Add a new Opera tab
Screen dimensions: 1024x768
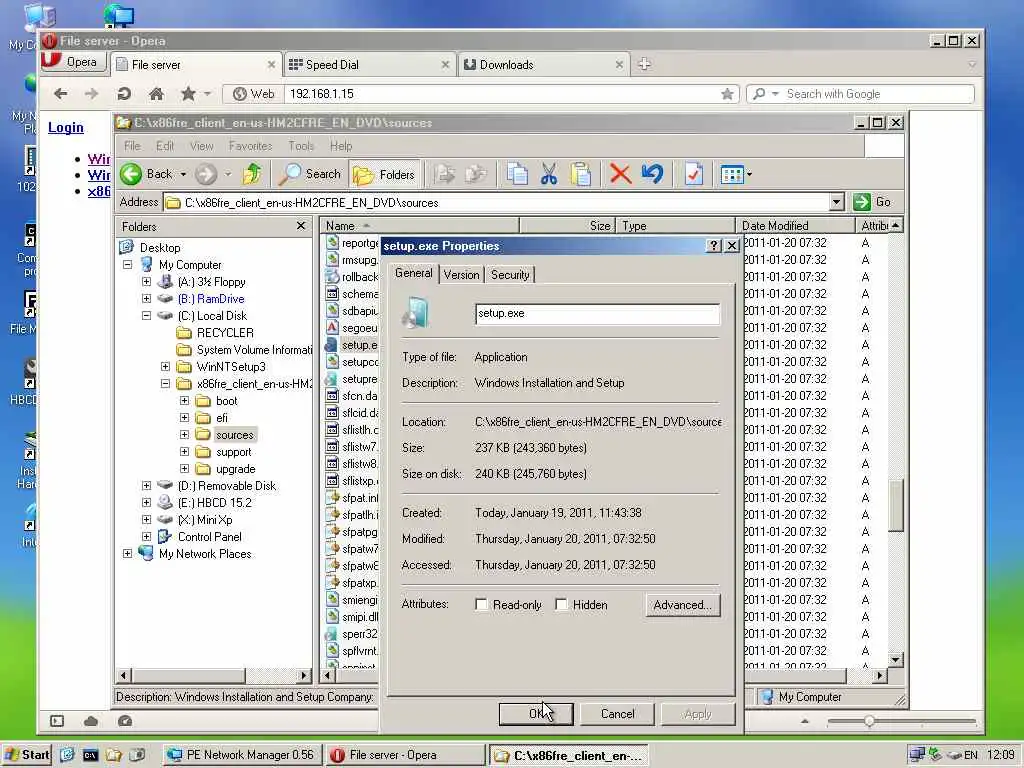(x=644, y=64)
